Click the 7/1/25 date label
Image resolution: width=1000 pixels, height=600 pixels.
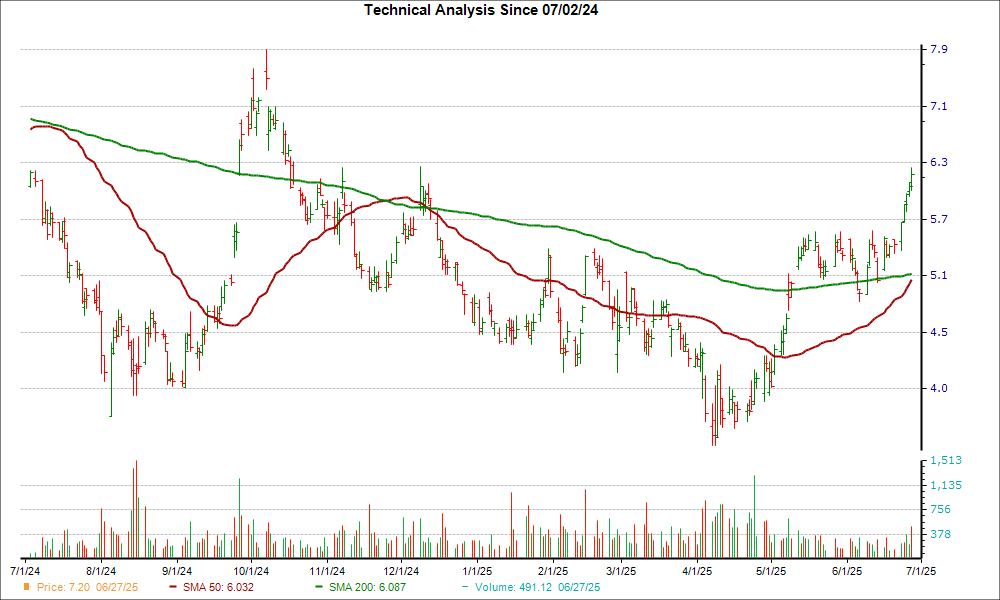[x=921, y=571]
